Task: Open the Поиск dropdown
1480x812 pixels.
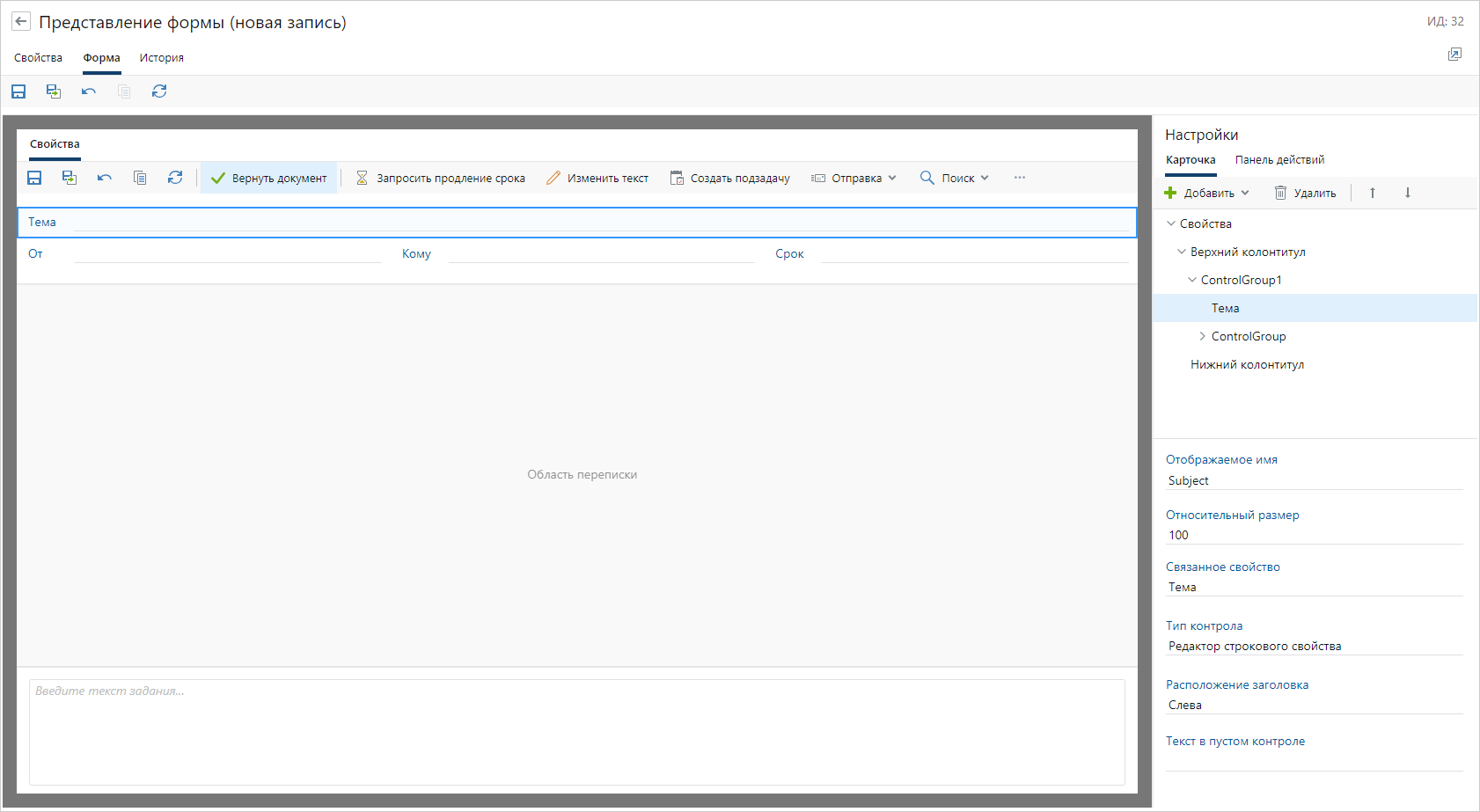Action: 955,178
